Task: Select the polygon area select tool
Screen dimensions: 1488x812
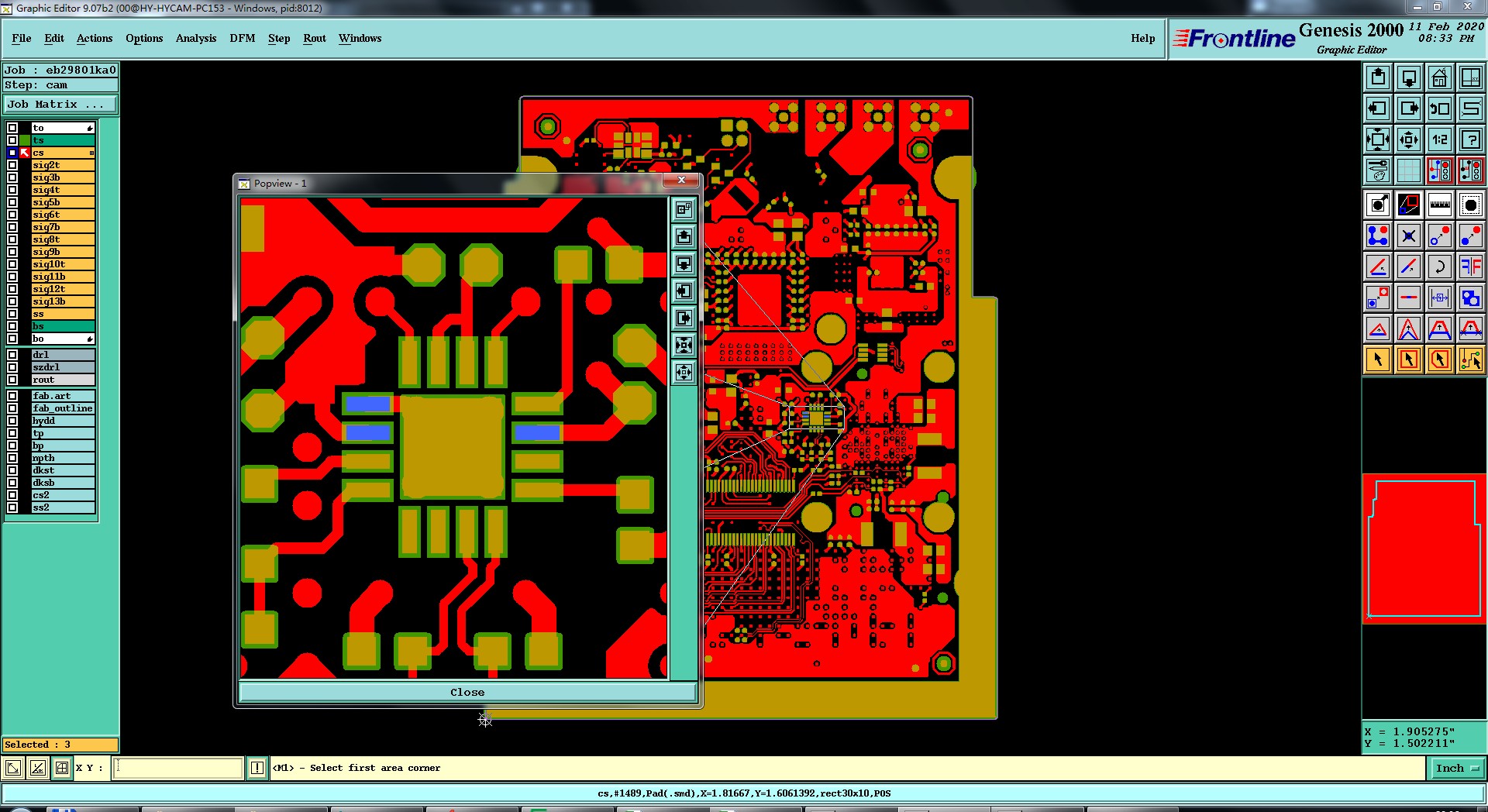Action: 1440,360
